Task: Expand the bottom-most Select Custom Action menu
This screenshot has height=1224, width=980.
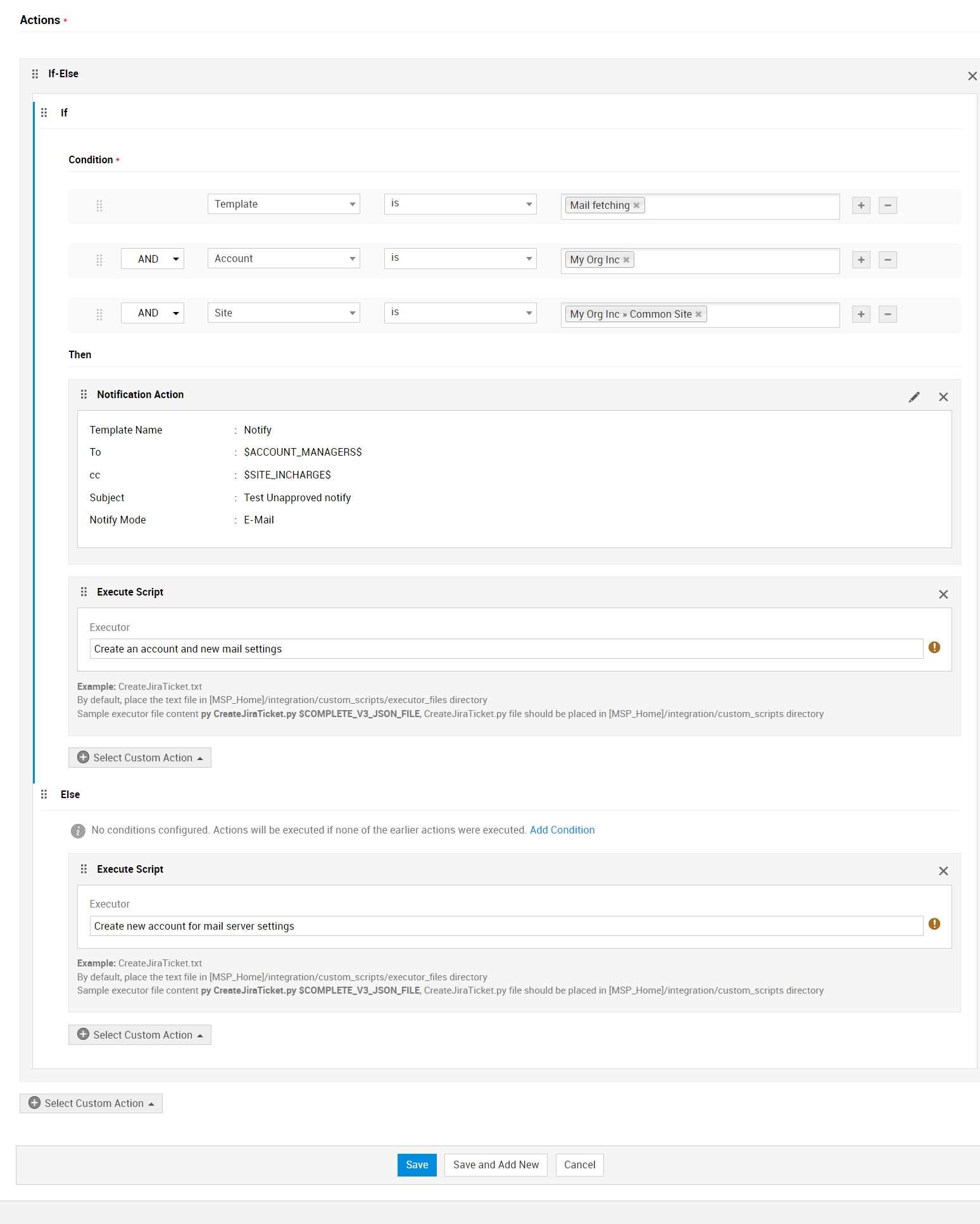Action: click(91, 1103)
